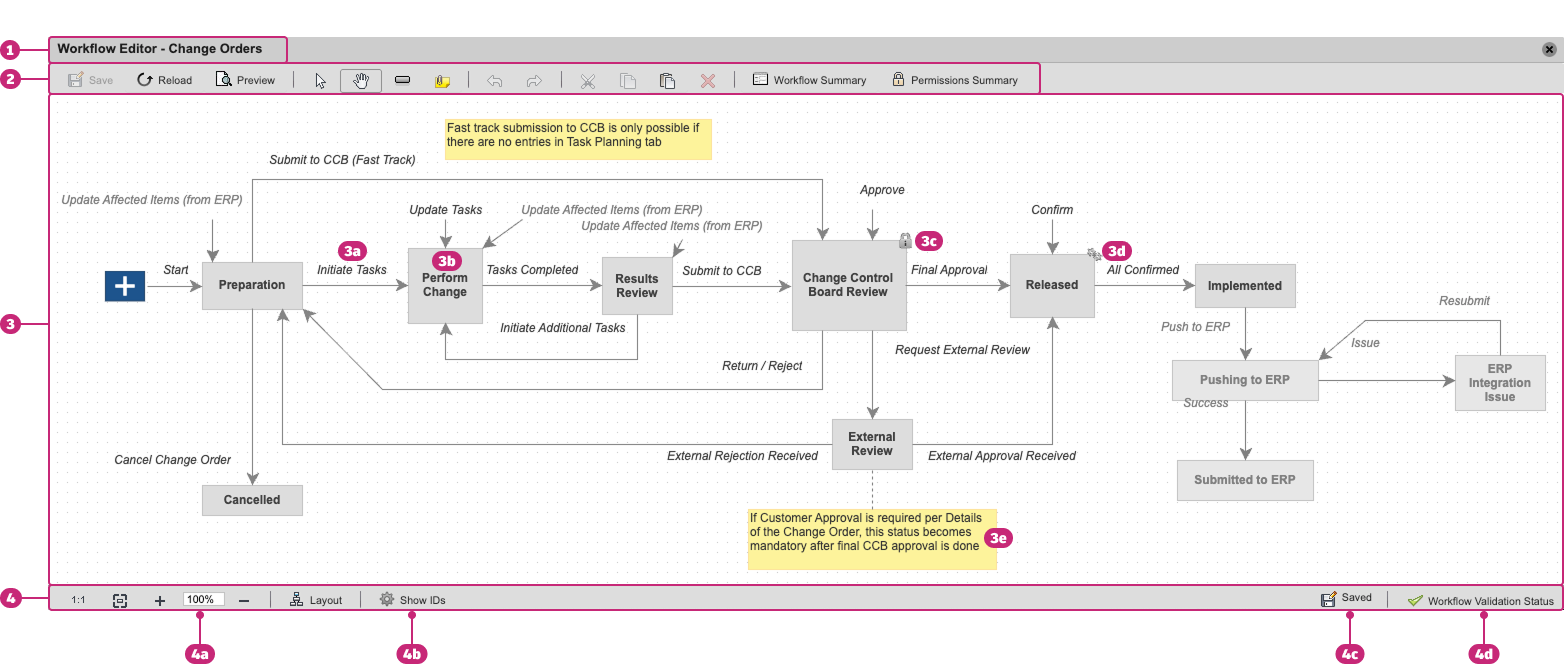
Task: Click the gear icon on the Released state
Action: [1093, 253]
